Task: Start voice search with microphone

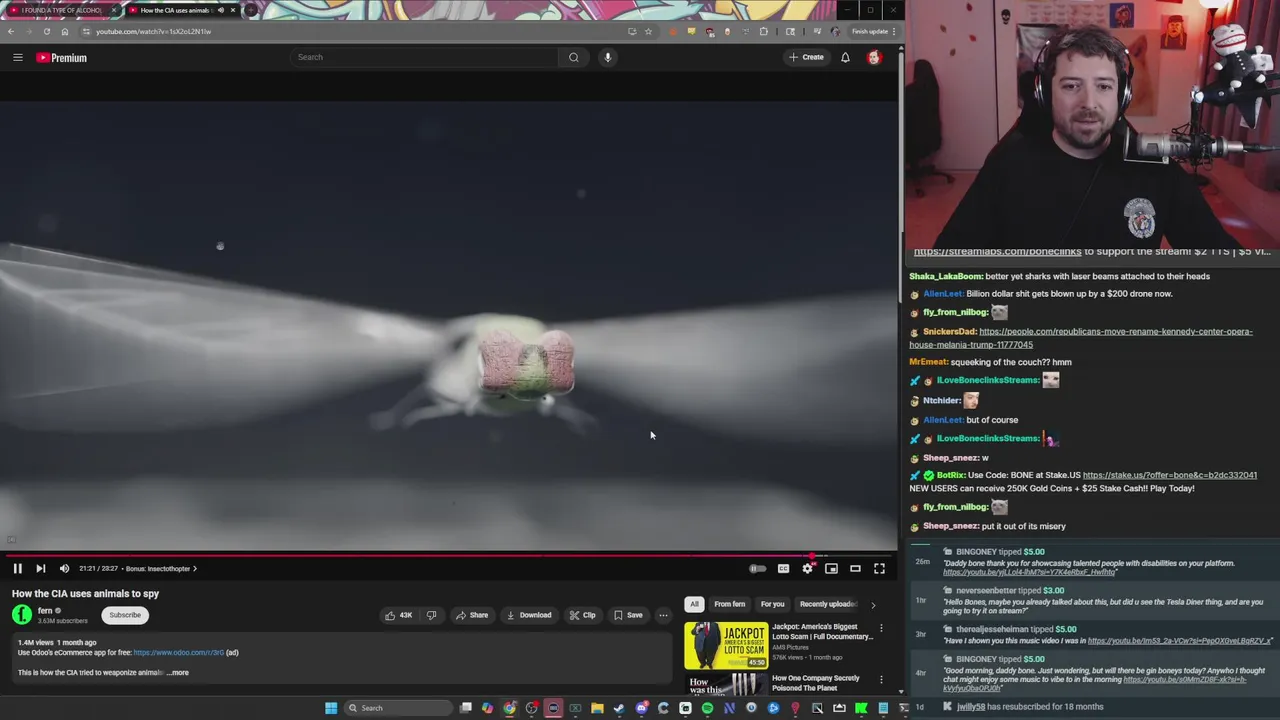Action: pos(607,57)
